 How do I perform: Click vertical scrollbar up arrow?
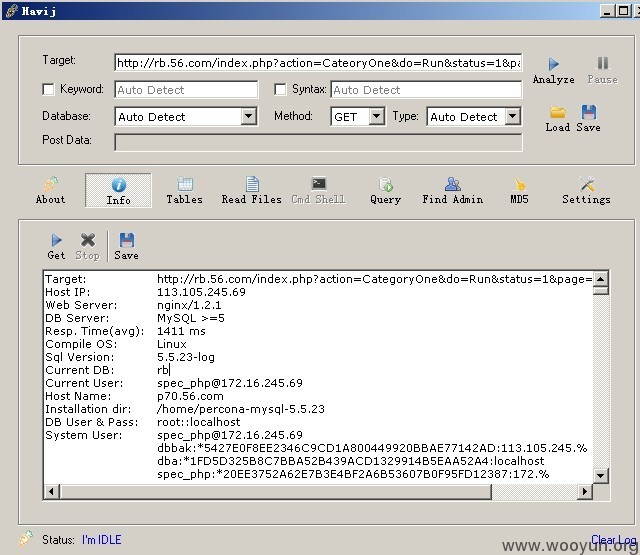(x=600, y=279)
